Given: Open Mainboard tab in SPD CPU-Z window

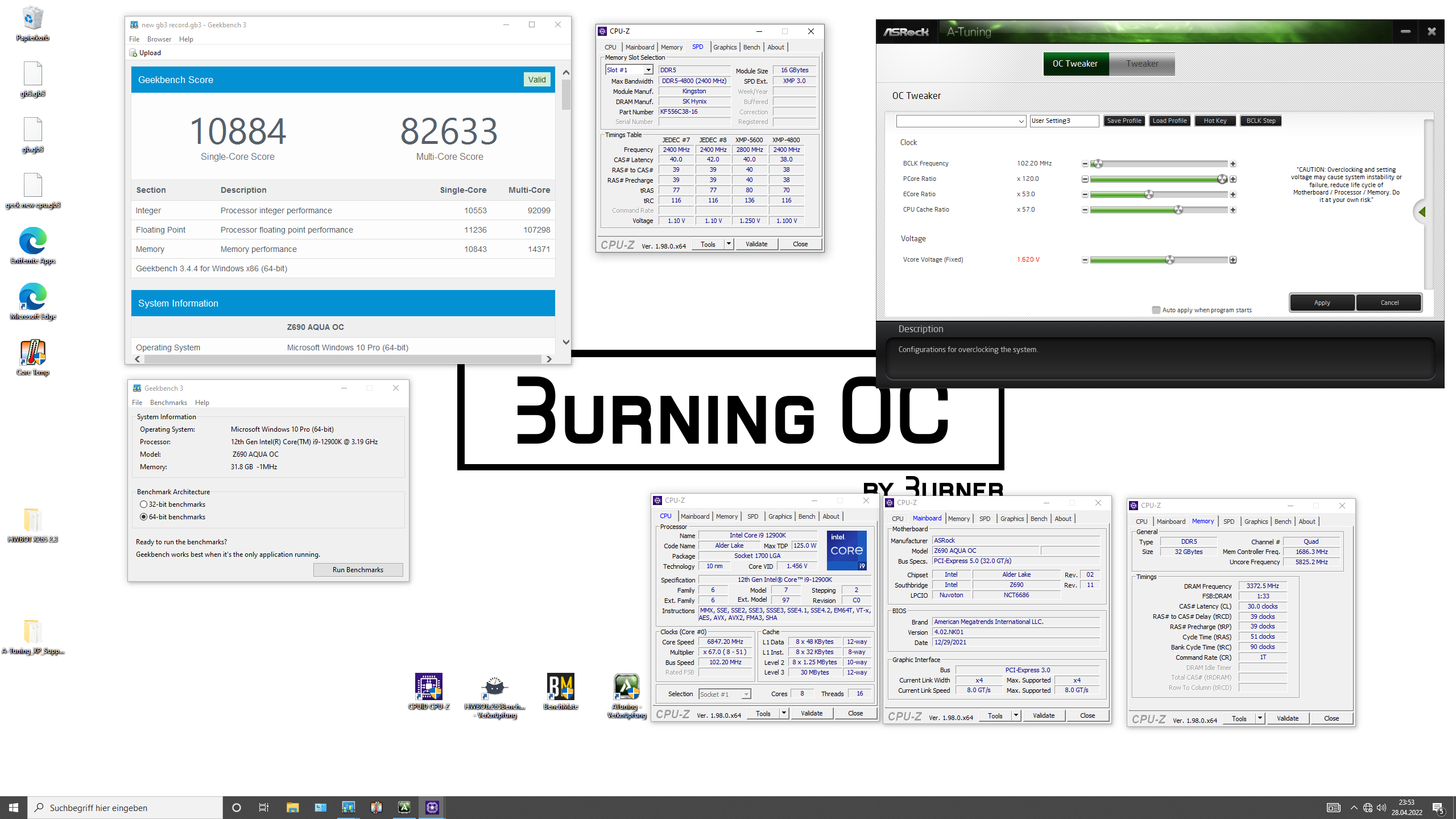Looking at the screenshot, I should pos(639,47).
